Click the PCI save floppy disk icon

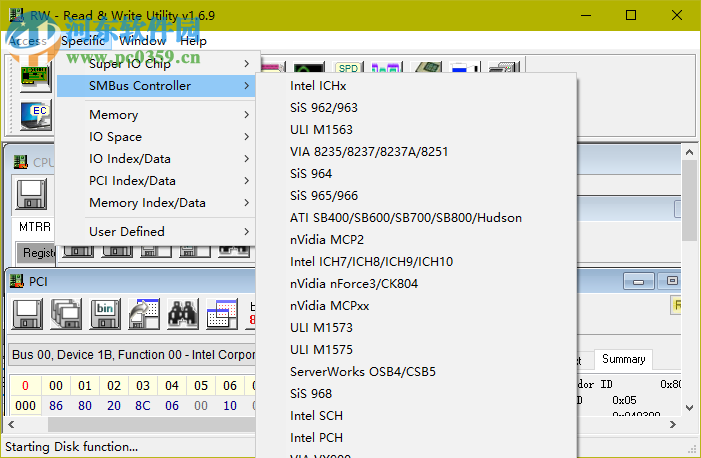(x=26, y=314)
